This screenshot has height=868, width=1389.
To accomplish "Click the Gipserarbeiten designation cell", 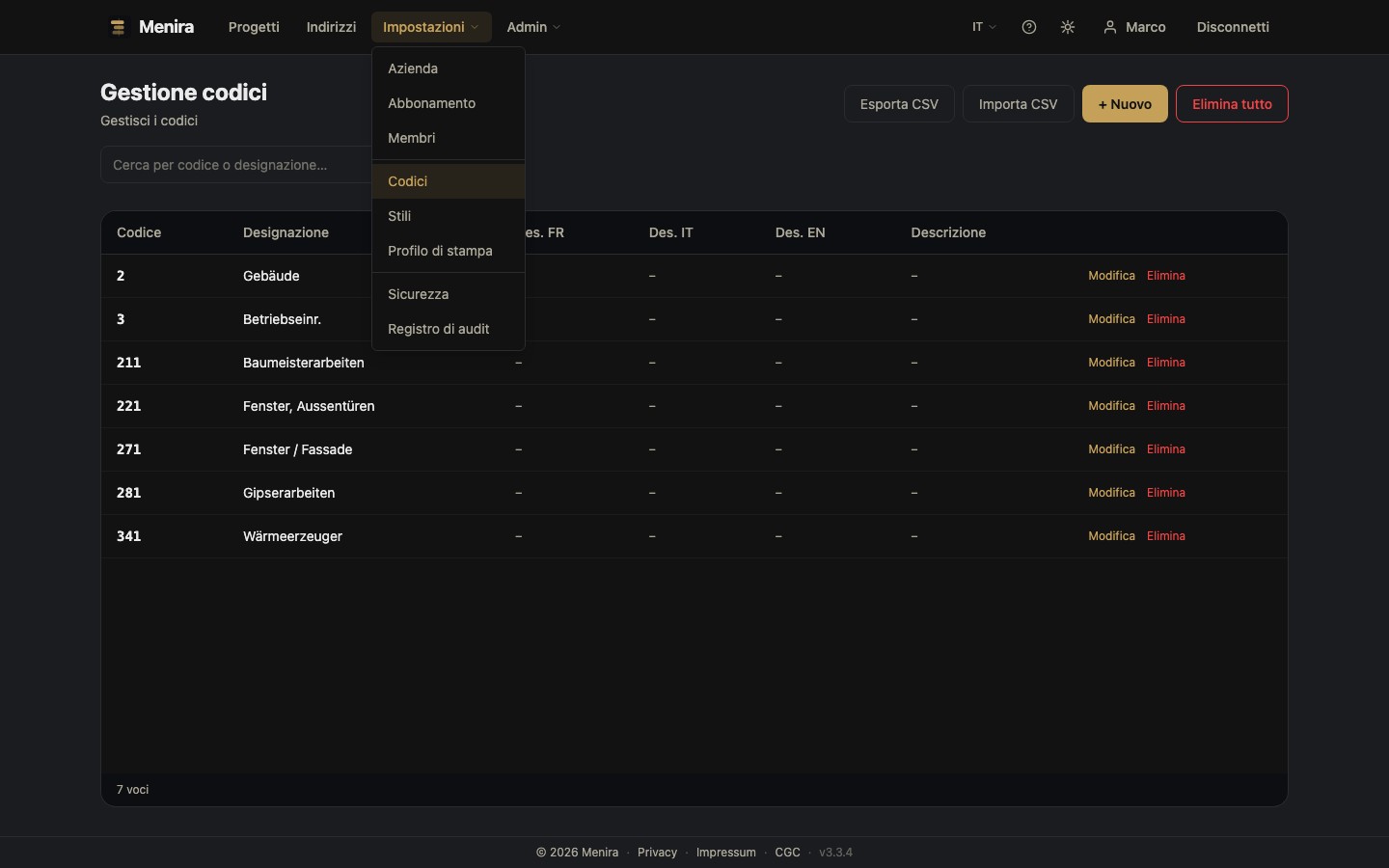I will click(x=288, y=493).
